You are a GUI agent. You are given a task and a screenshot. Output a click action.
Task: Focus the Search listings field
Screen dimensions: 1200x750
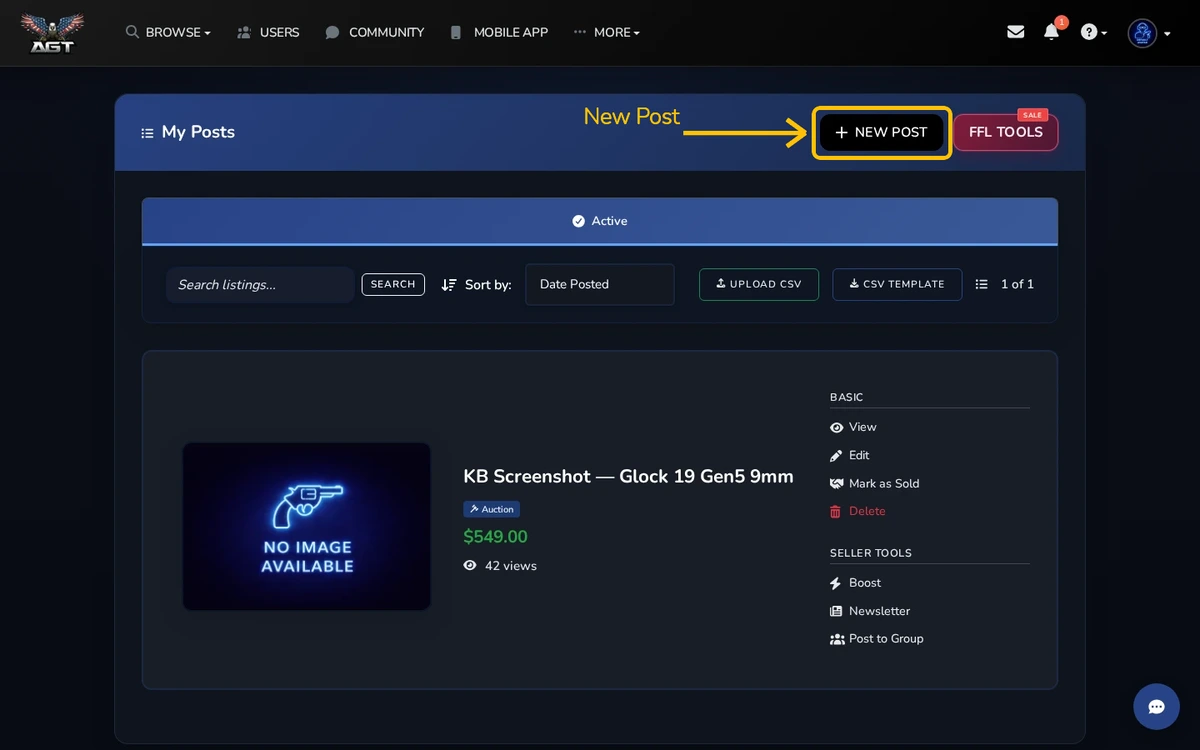click(260, 285)
